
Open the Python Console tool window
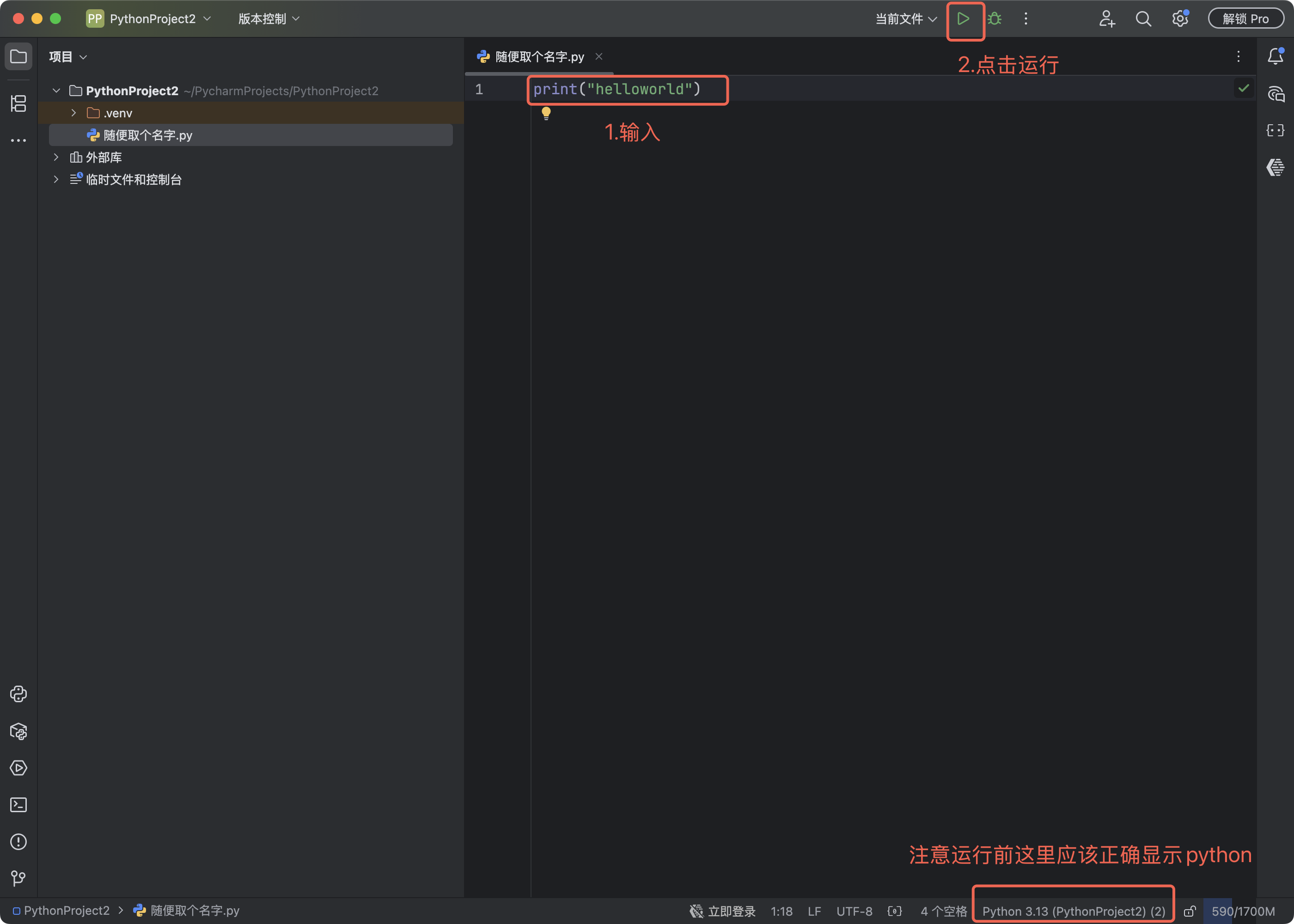(x=18, y=693)
